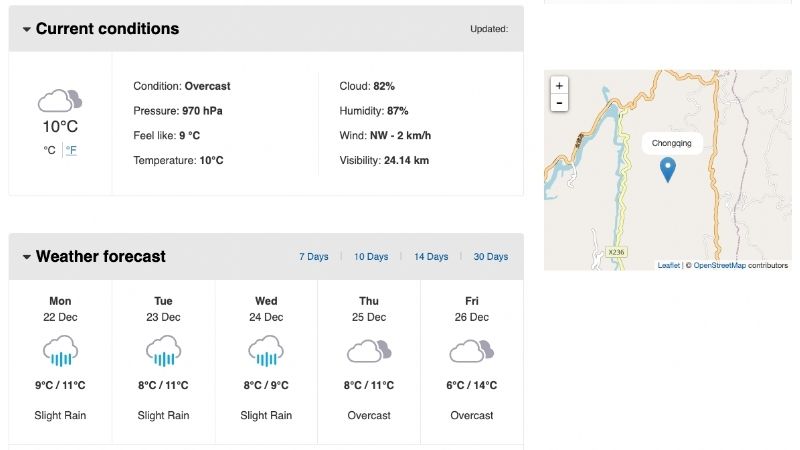Screen dimensions: 800x450
Task: Click Thursday's overcast weather icon
Action: [369, 351]
